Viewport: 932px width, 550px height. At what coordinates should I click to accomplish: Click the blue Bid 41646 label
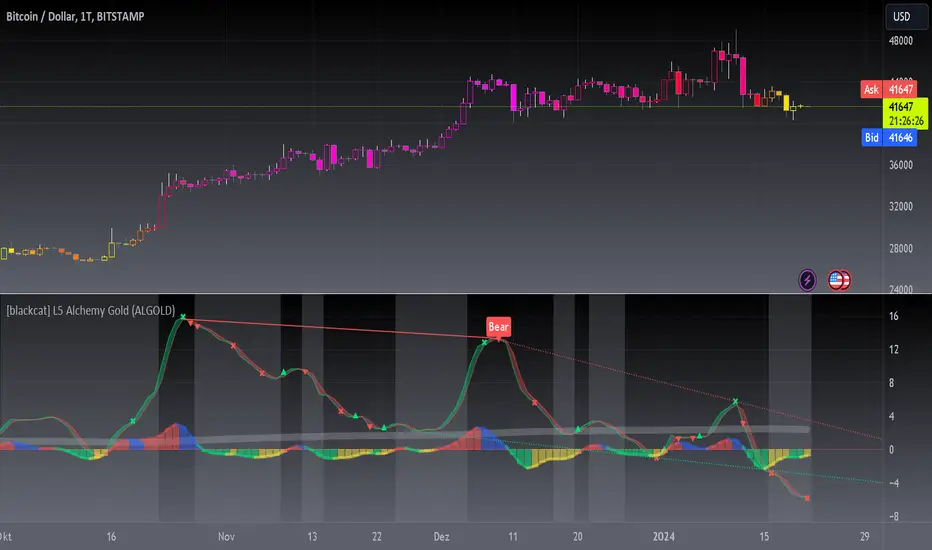[889, 137]
